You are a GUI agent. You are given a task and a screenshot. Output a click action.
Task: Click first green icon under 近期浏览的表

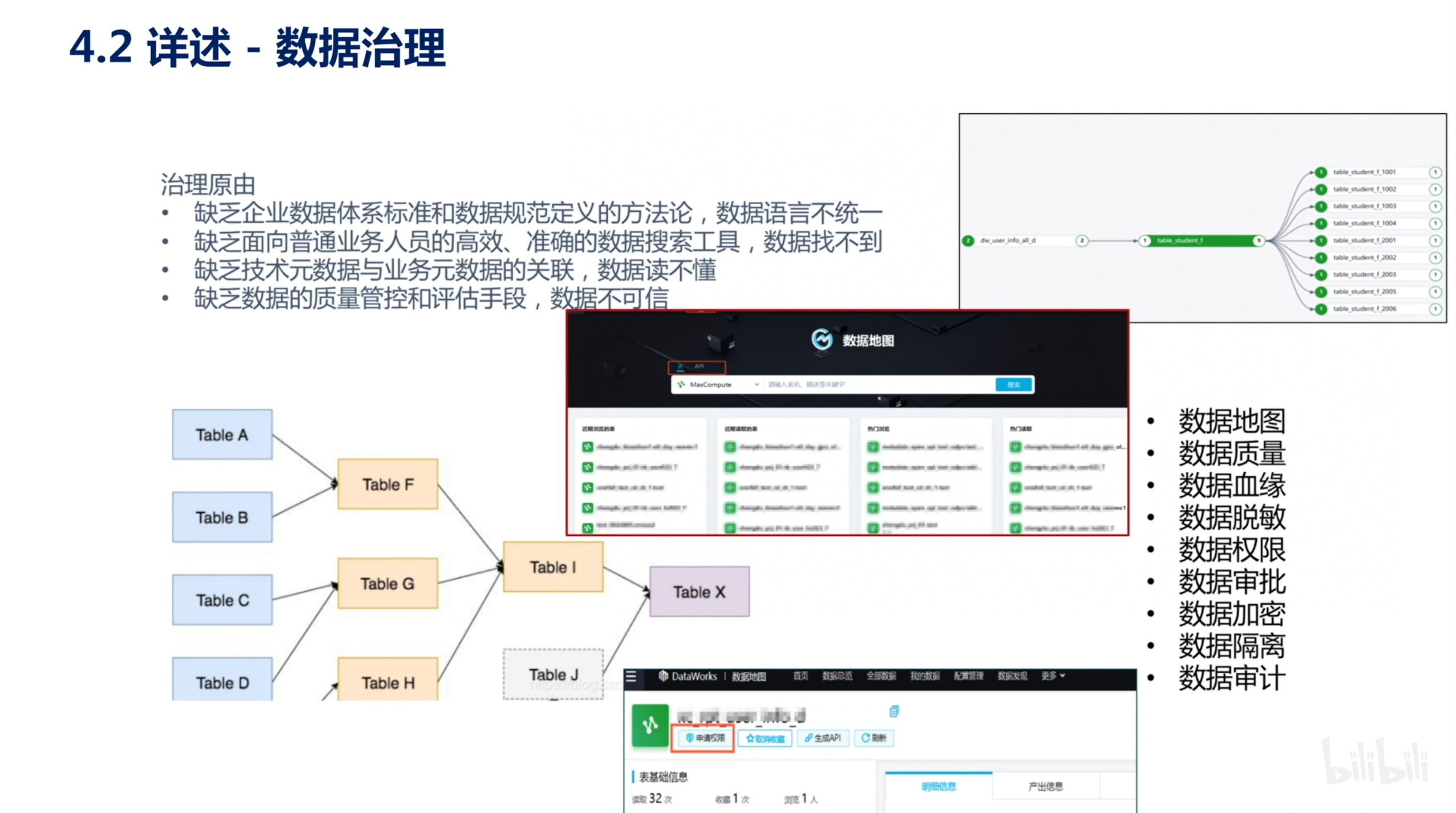click(x=587, y=447)
